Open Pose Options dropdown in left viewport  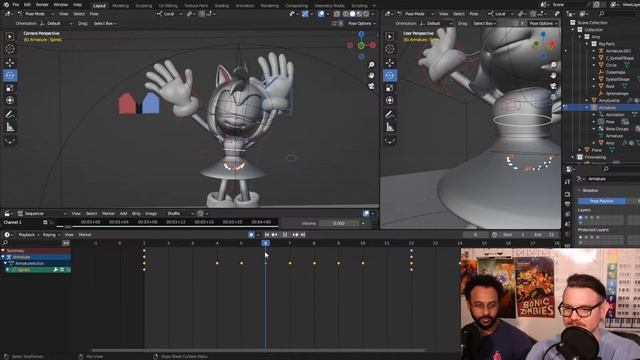pyautogui.click(x=361, y=24)
